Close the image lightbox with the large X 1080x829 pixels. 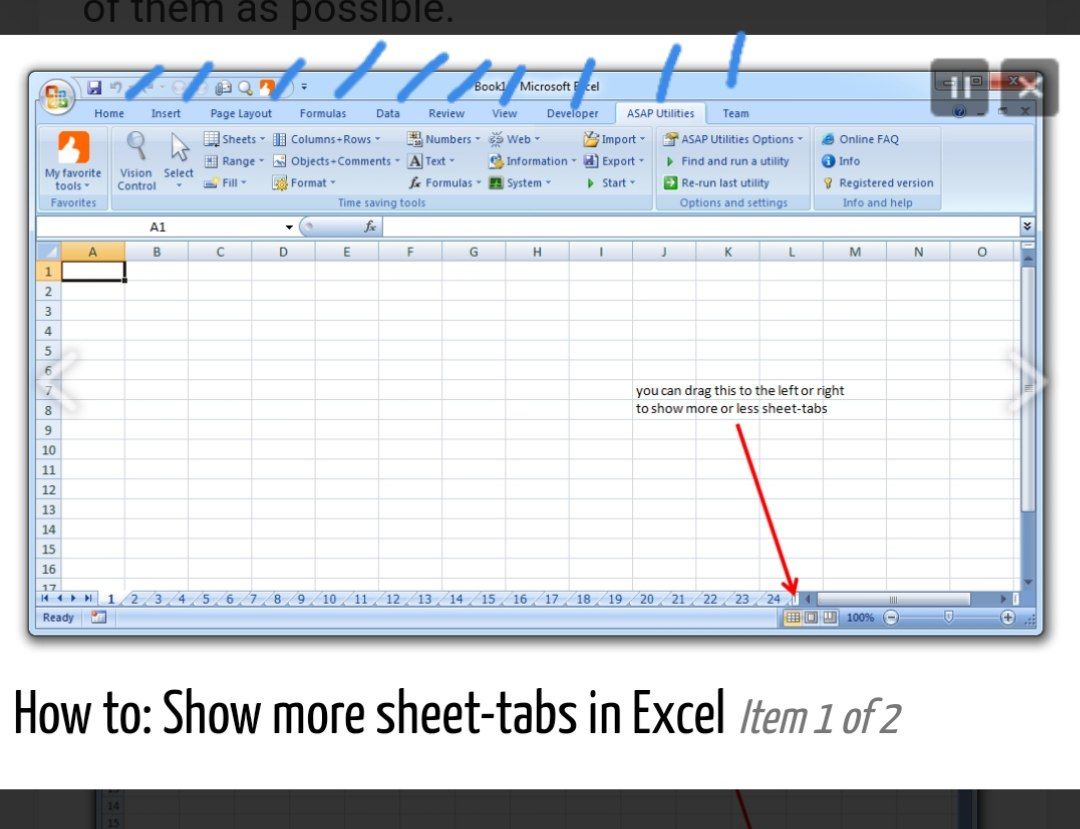pyautogui.click(x=1029, y=87)
